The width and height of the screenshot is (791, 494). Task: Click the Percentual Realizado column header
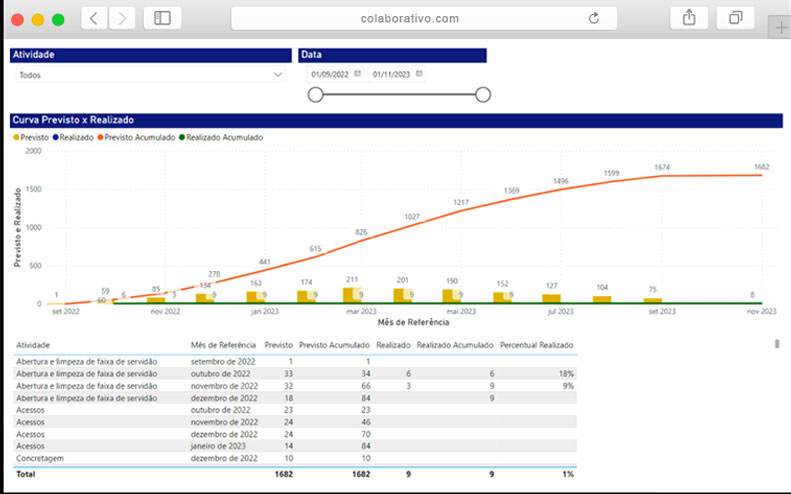pyautogui.click(x=536, y=345)
